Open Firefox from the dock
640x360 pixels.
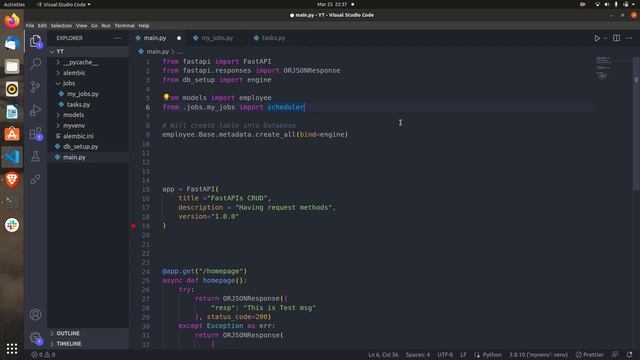(x=12, y=20)
